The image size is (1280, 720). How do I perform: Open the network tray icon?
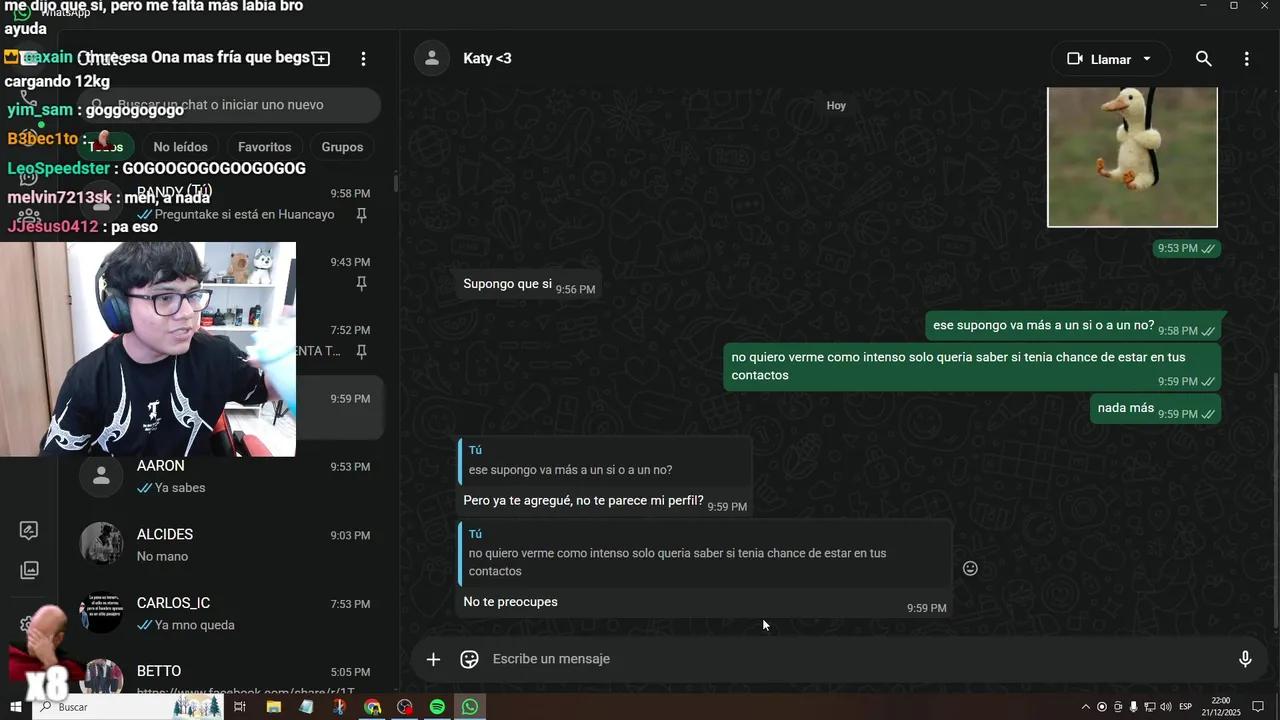pos(1150,707)
